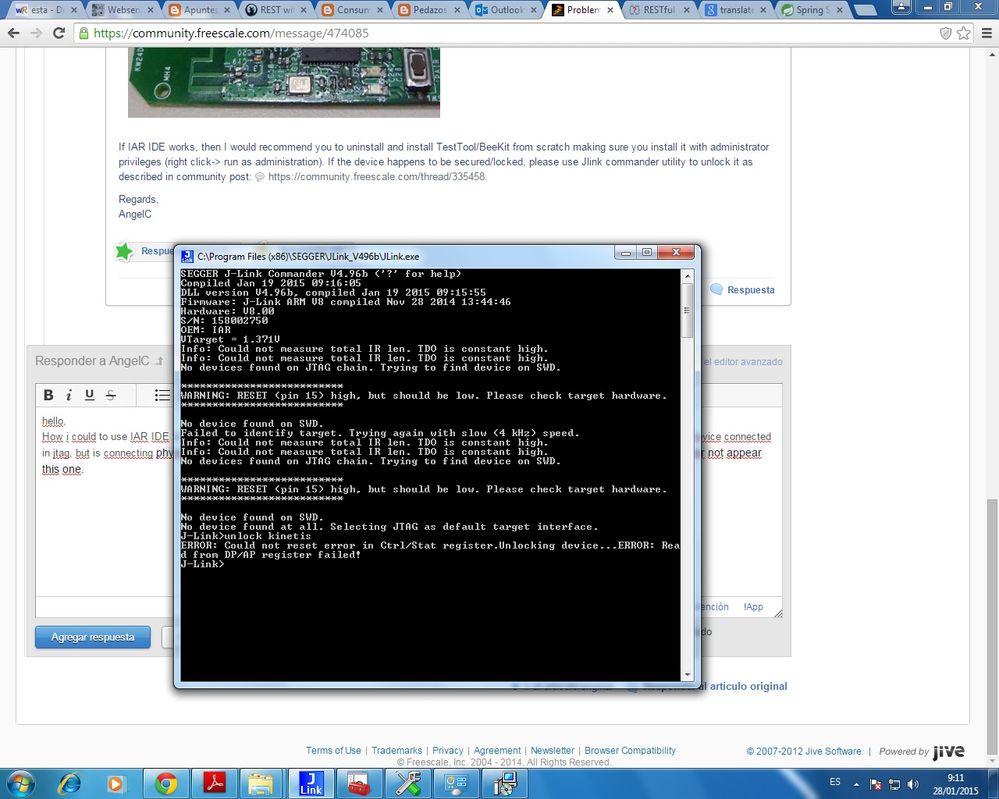
Task: Click the browser Forward arrow
Action: pos(36,33)
